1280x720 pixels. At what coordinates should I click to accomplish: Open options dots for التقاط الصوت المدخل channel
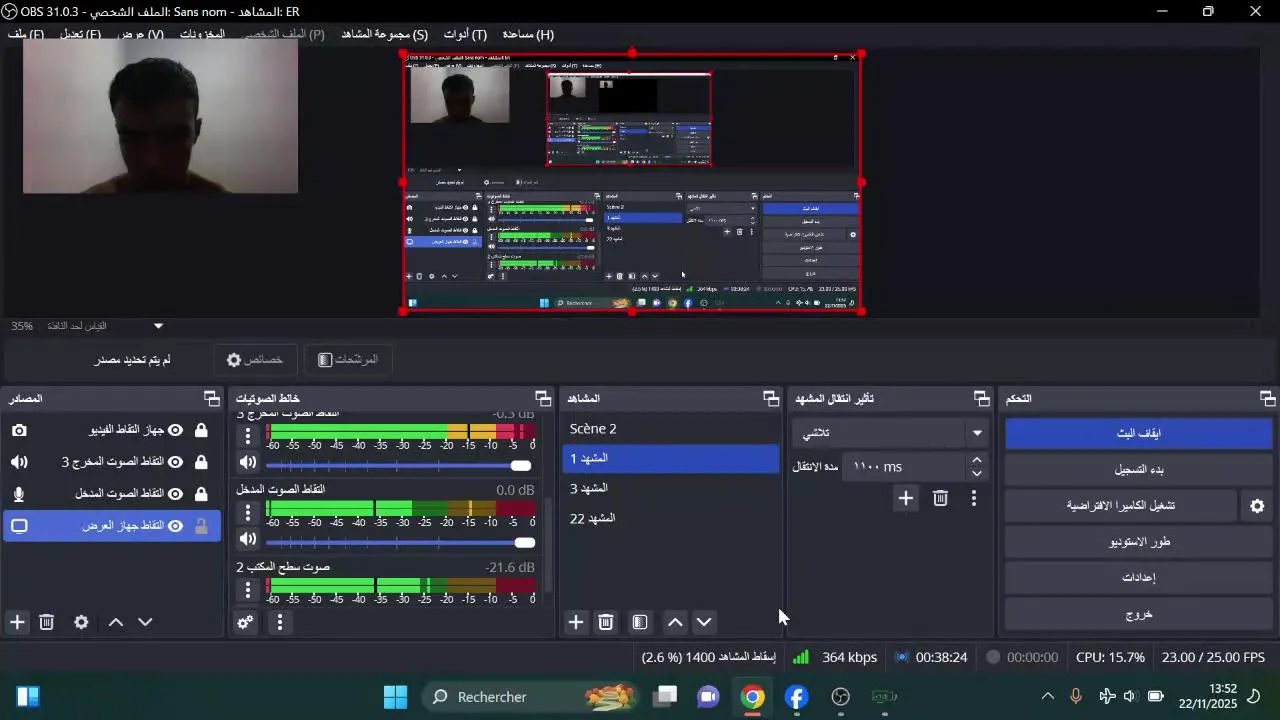(248, 513)
